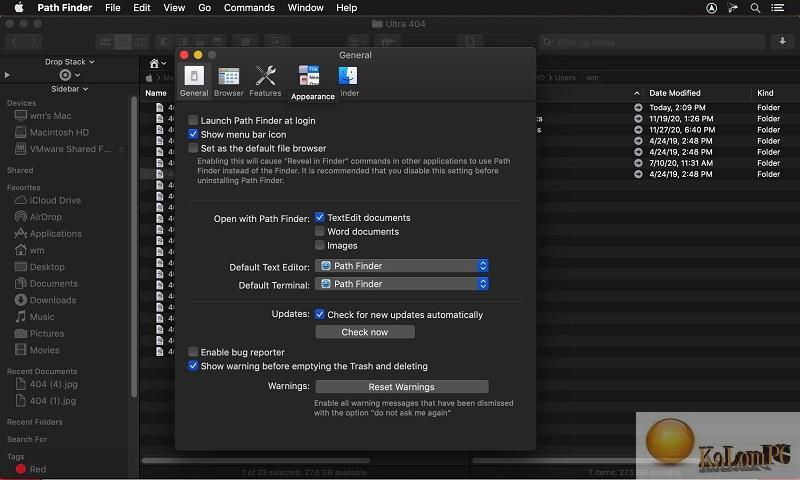This screenshot has width=800, height=480.
Task: Open Documents in sidebar
Action: [x=46, y=284]
